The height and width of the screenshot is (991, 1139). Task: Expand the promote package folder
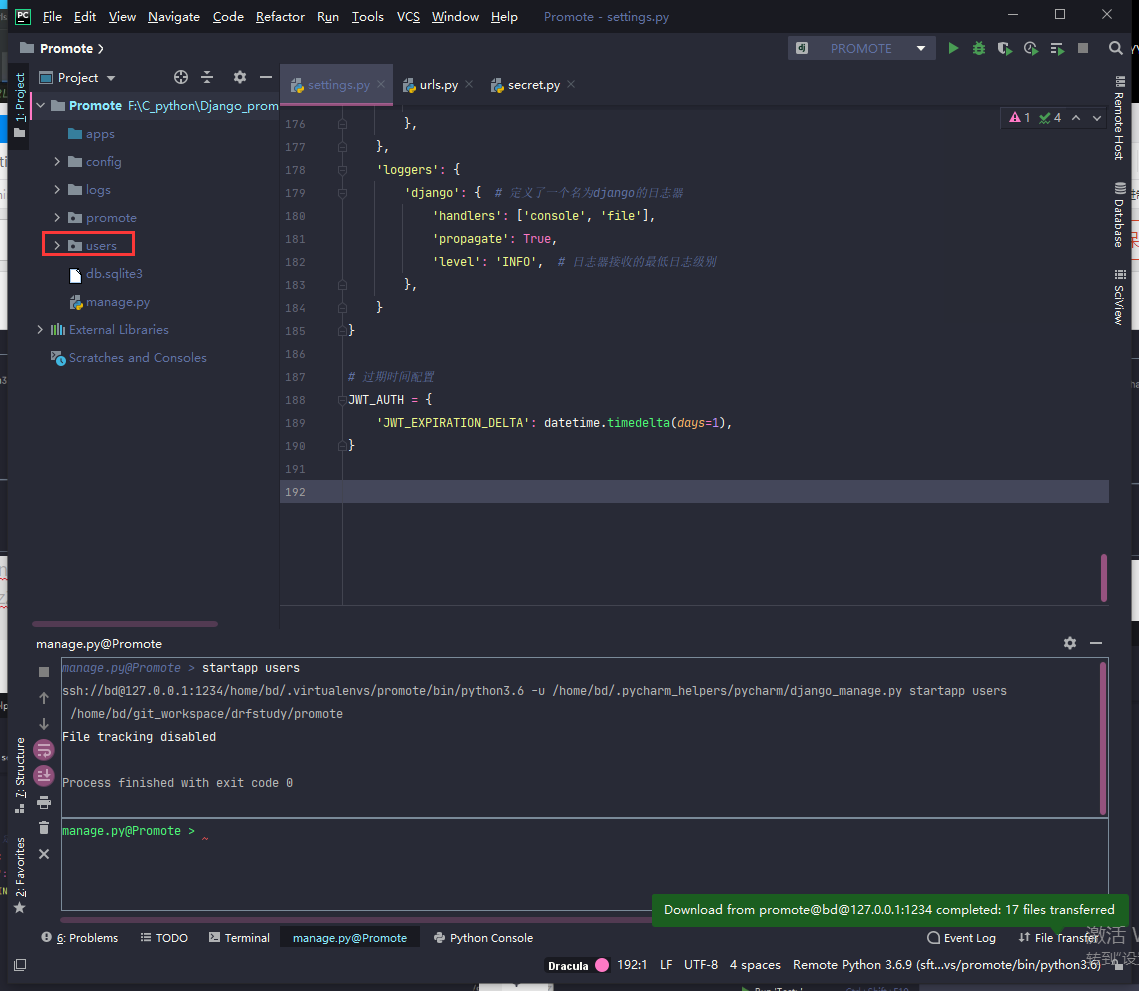coord(57,217)
